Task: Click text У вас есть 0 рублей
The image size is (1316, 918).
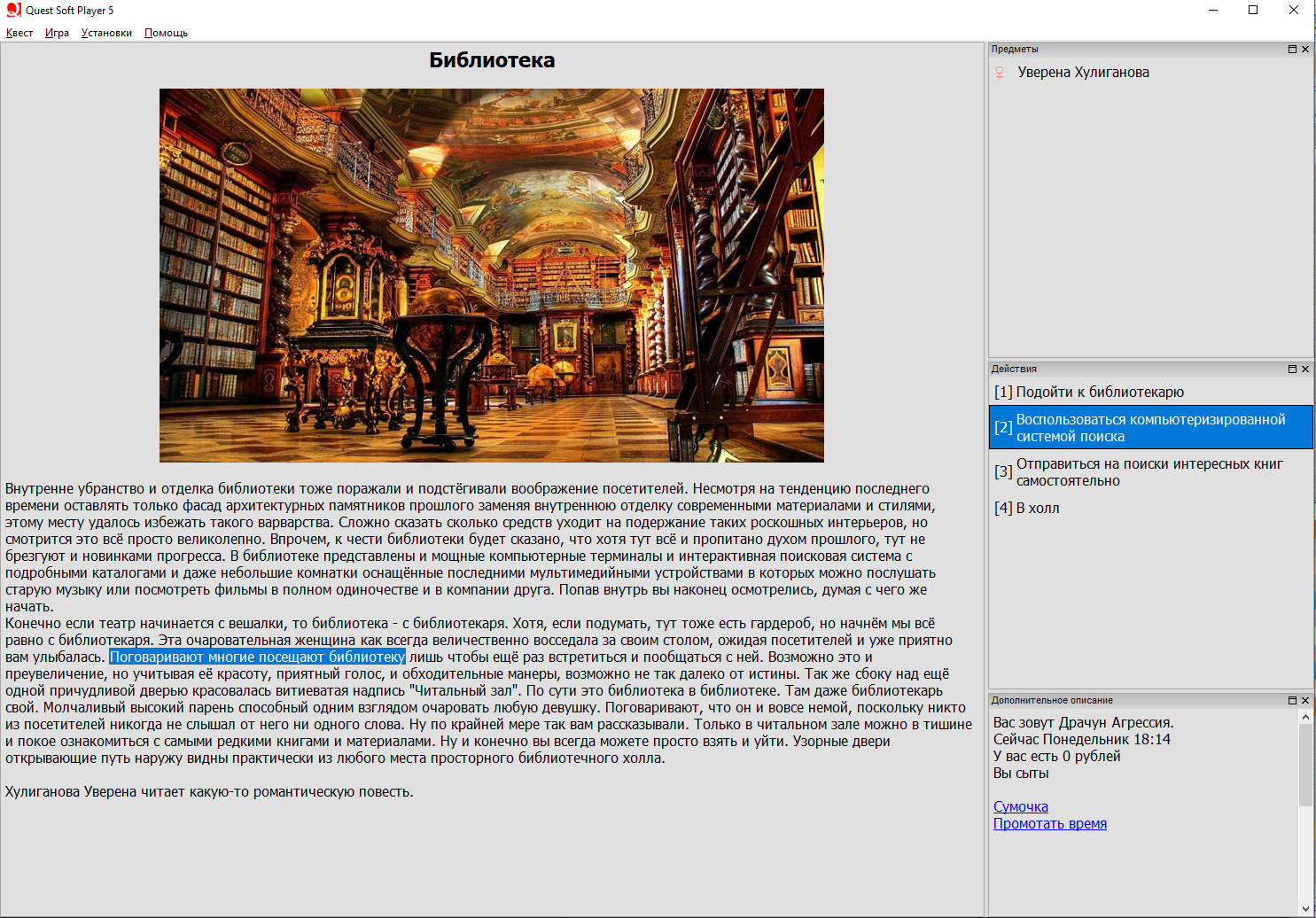Action: click(x=1057, y=756)
